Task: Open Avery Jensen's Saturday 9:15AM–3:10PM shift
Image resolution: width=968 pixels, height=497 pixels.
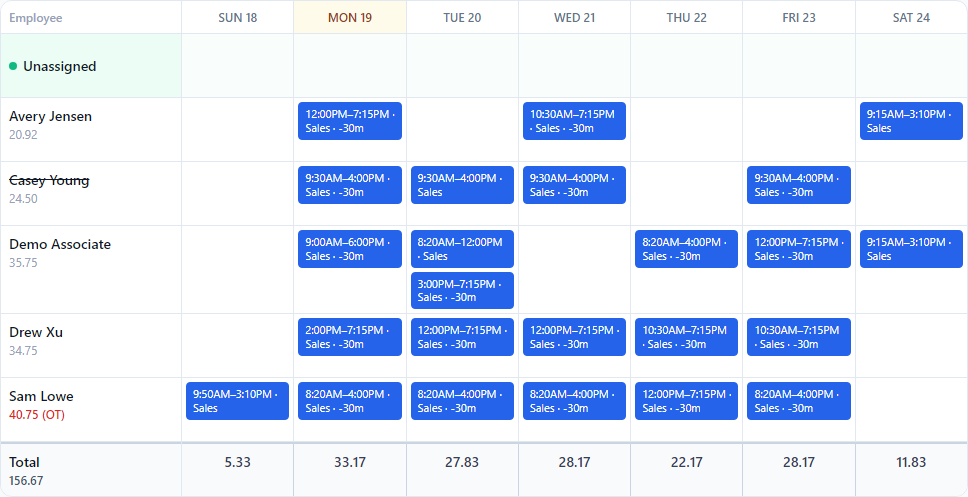Action: click(911, 121)
